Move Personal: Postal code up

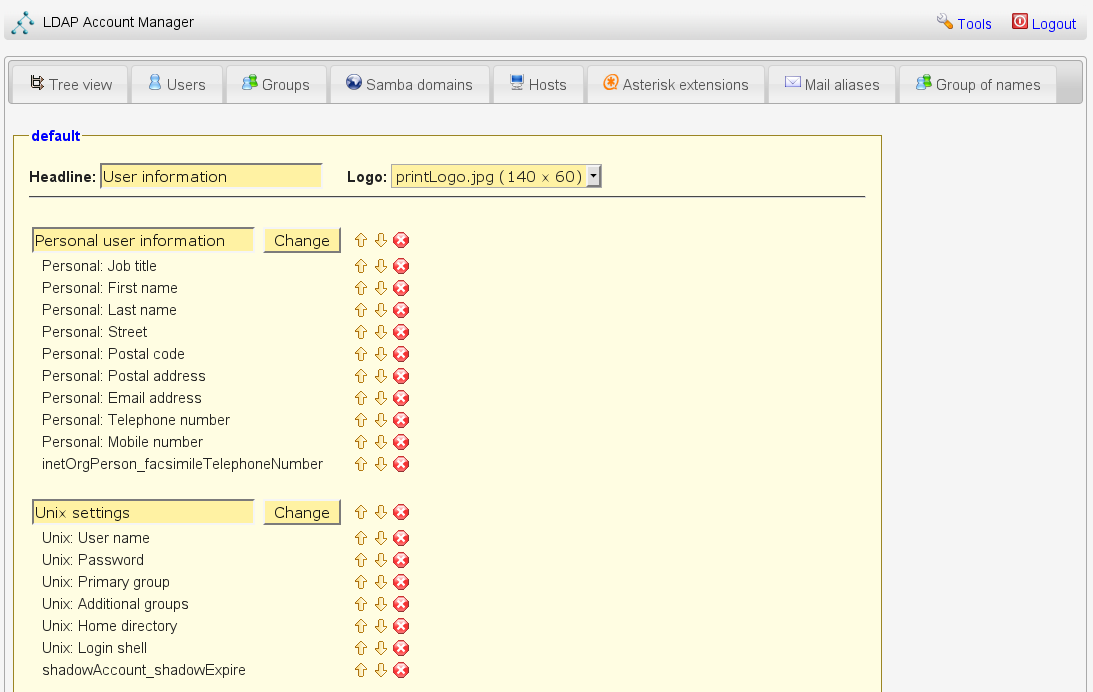tap(360, 354)
